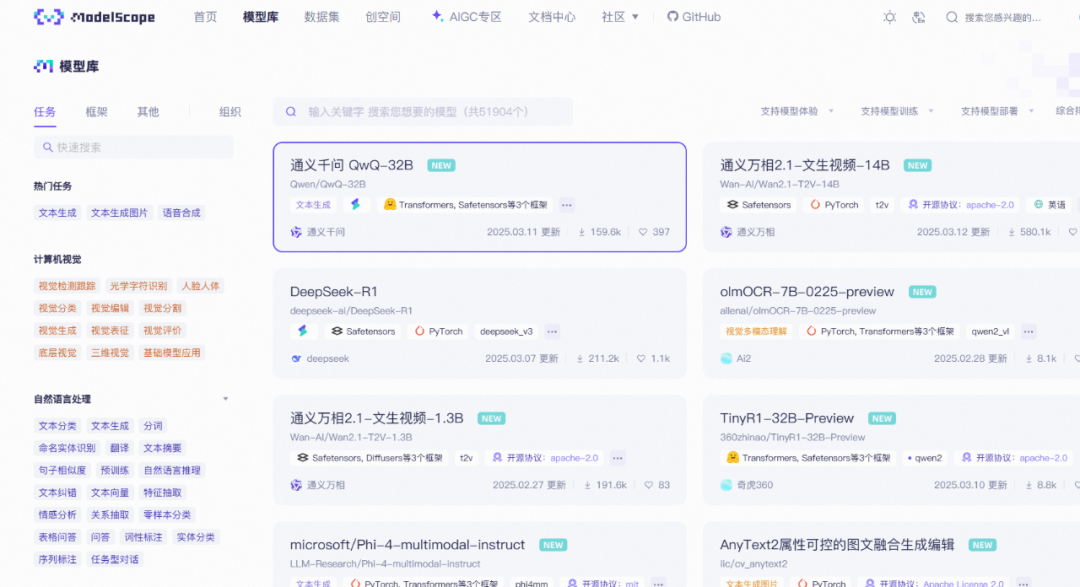Image resolution: width=1080 pixels, height=587 pixels.
Task: Filter by 视觉检测跟踪 tag
Action: coord(67,286)
